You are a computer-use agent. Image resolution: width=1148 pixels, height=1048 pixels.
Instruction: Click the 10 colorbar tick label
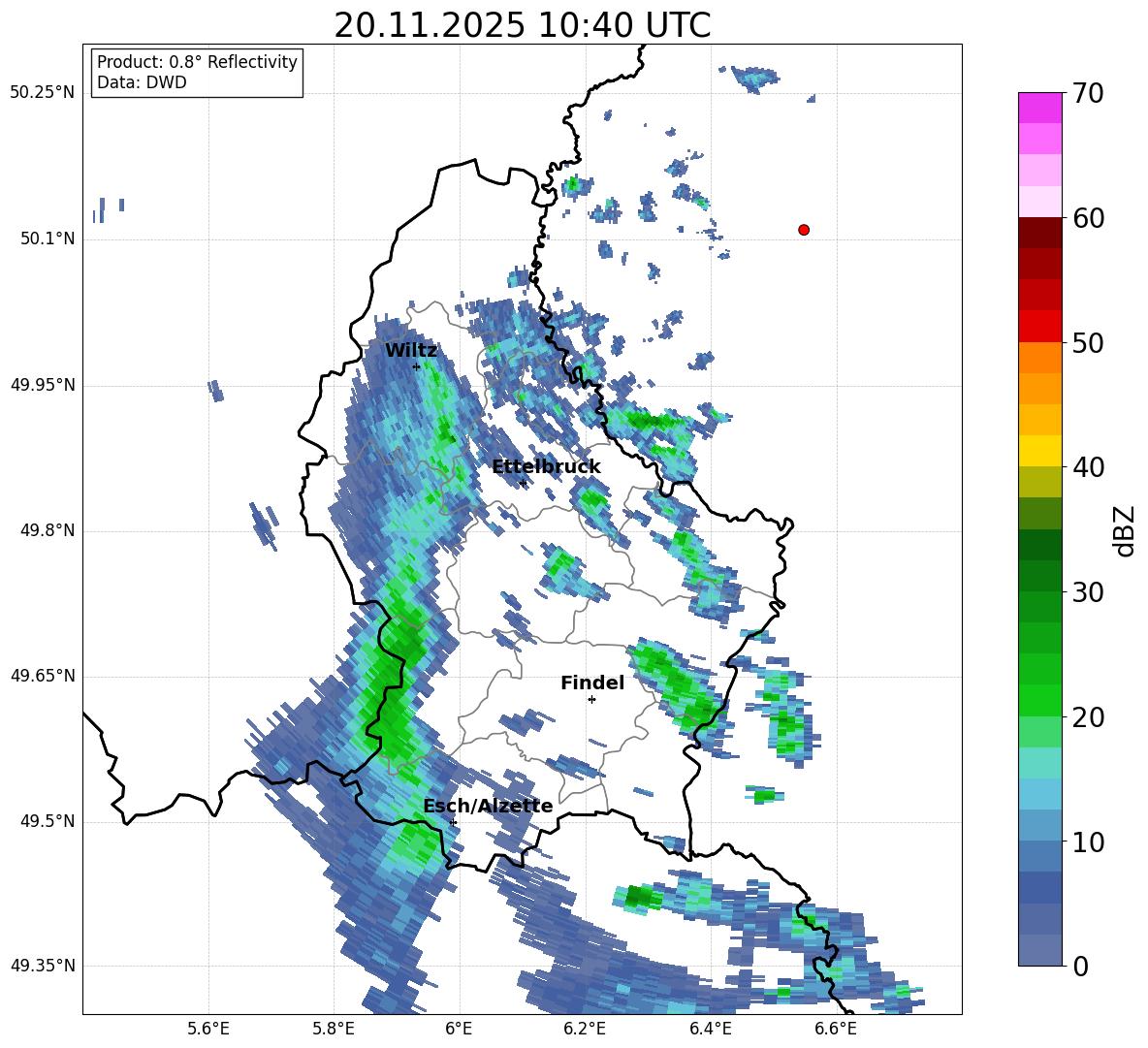coord(1087,842)
